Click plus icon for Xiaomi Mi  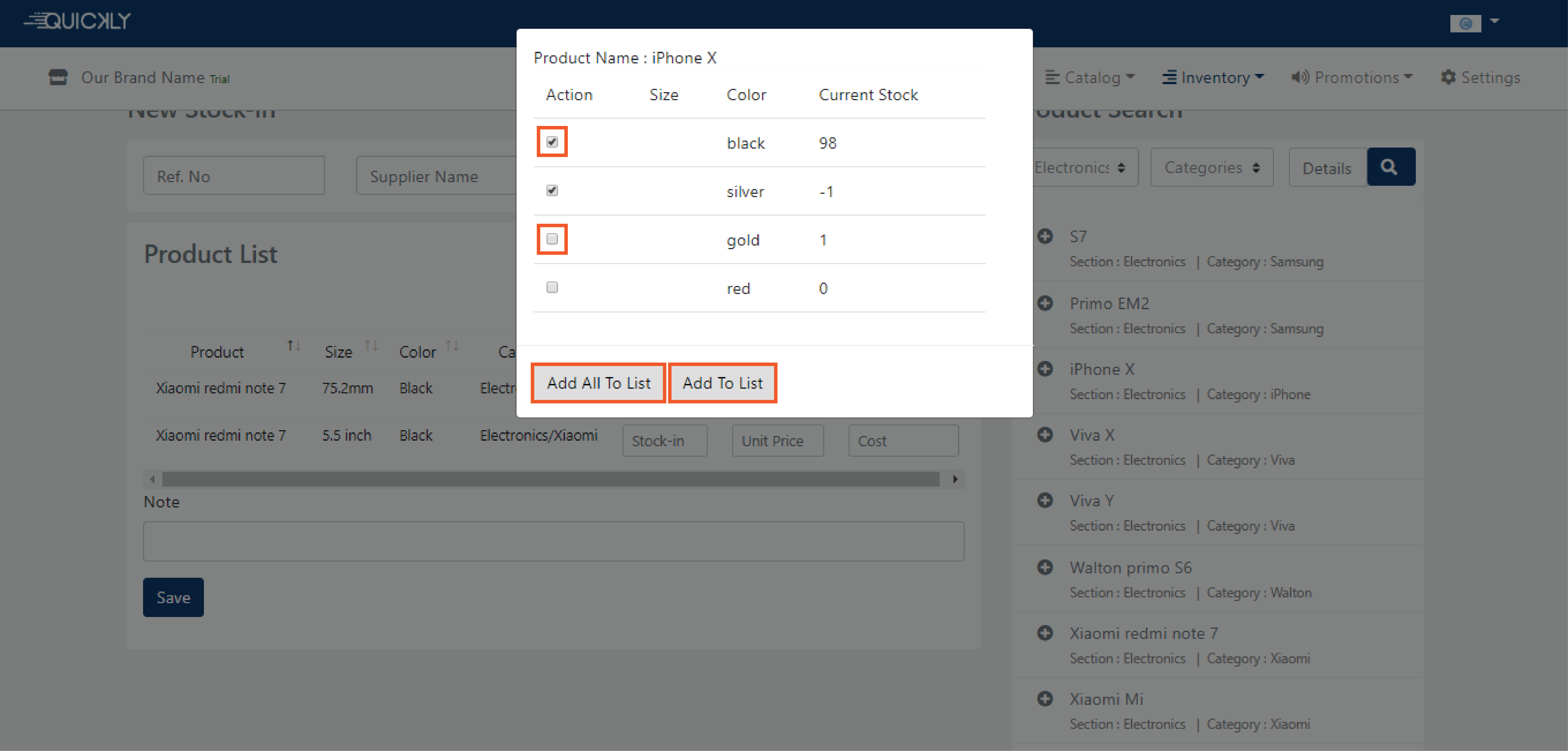pyautogui.click(x=1045, y=699)
